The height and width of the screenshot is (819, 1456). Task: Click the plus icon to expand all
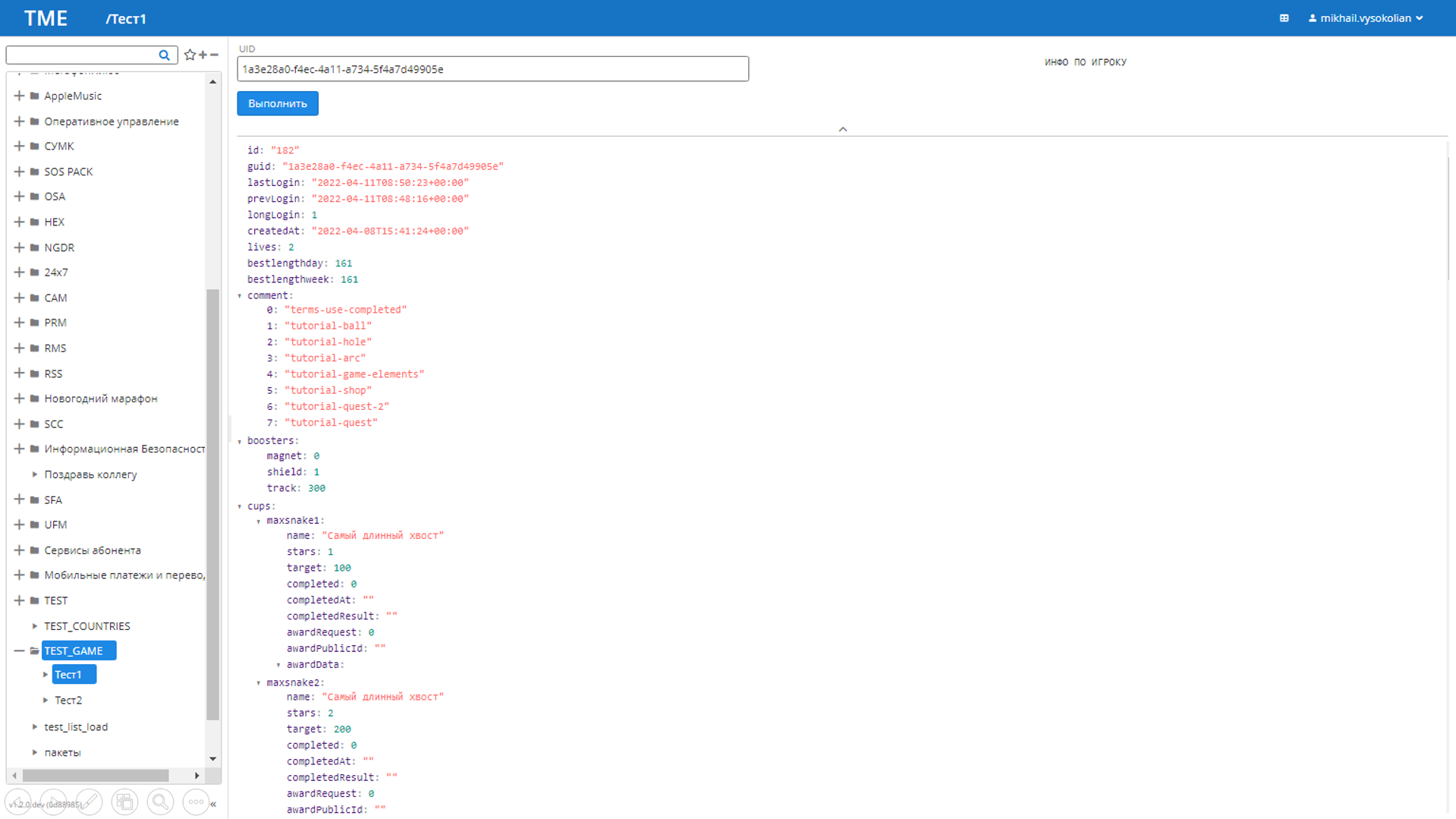203,55
